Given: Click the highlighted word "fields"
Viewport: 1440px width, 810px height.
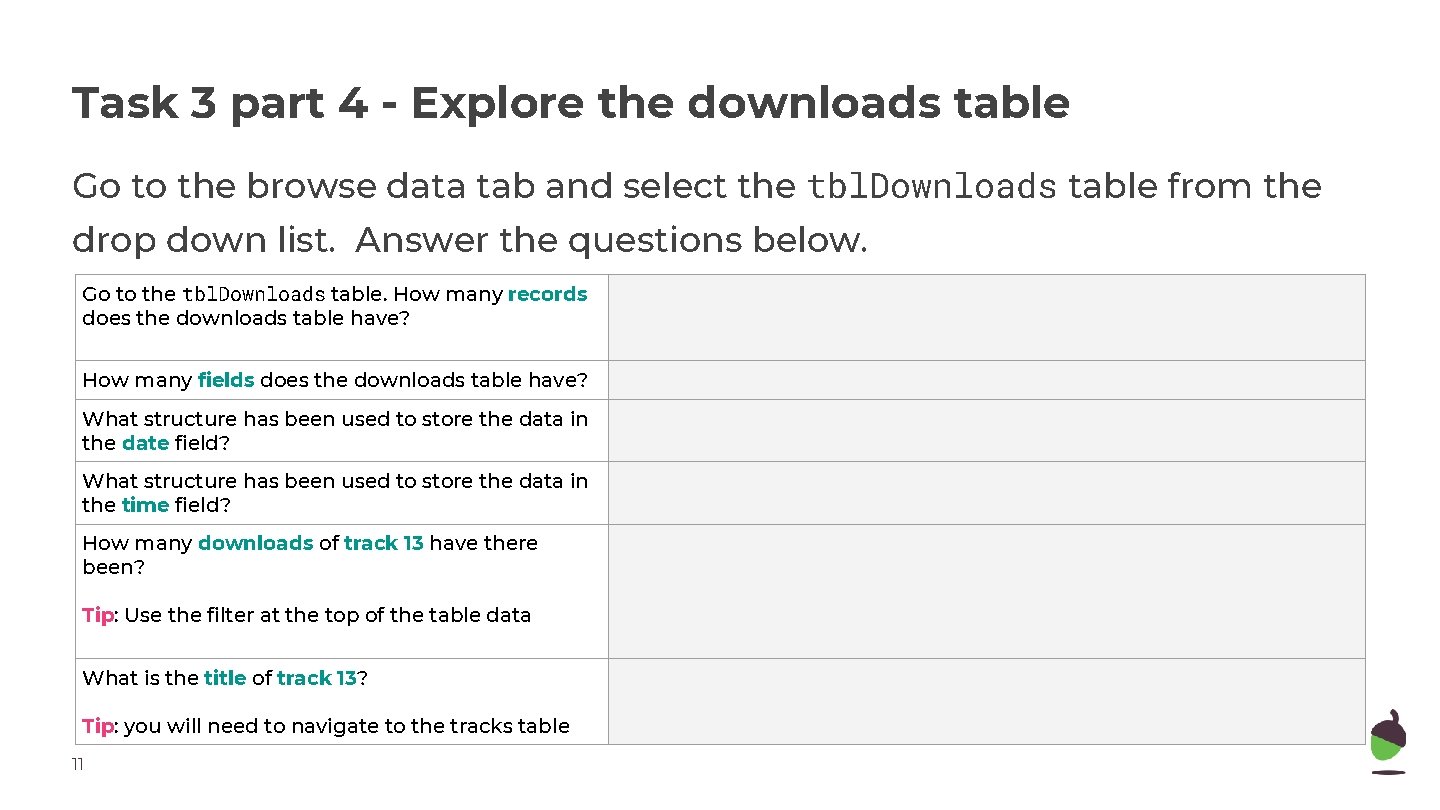Looking at the screenshot, I should (226, 380).
